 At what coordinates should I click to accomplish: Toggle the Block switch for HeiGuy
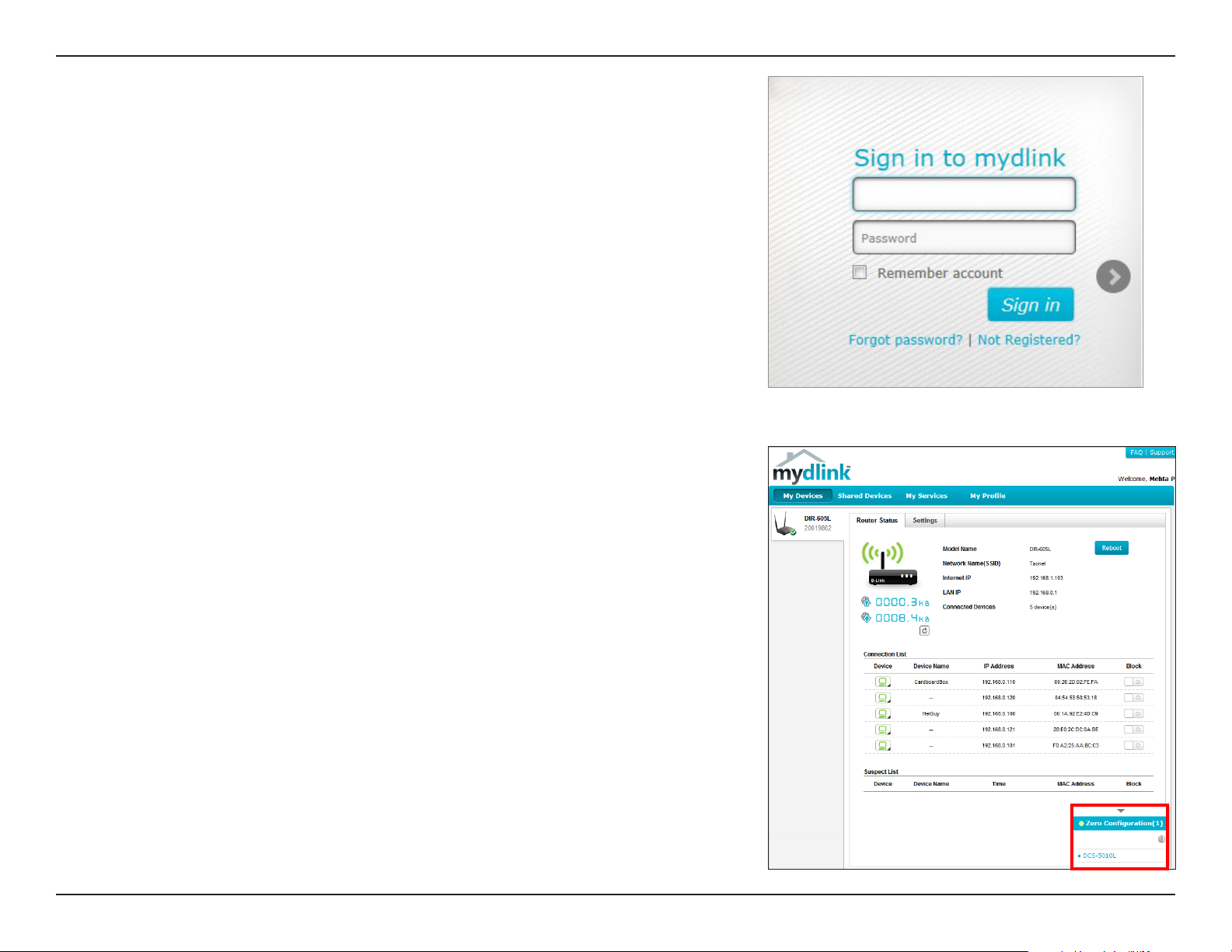point(1133,713)
